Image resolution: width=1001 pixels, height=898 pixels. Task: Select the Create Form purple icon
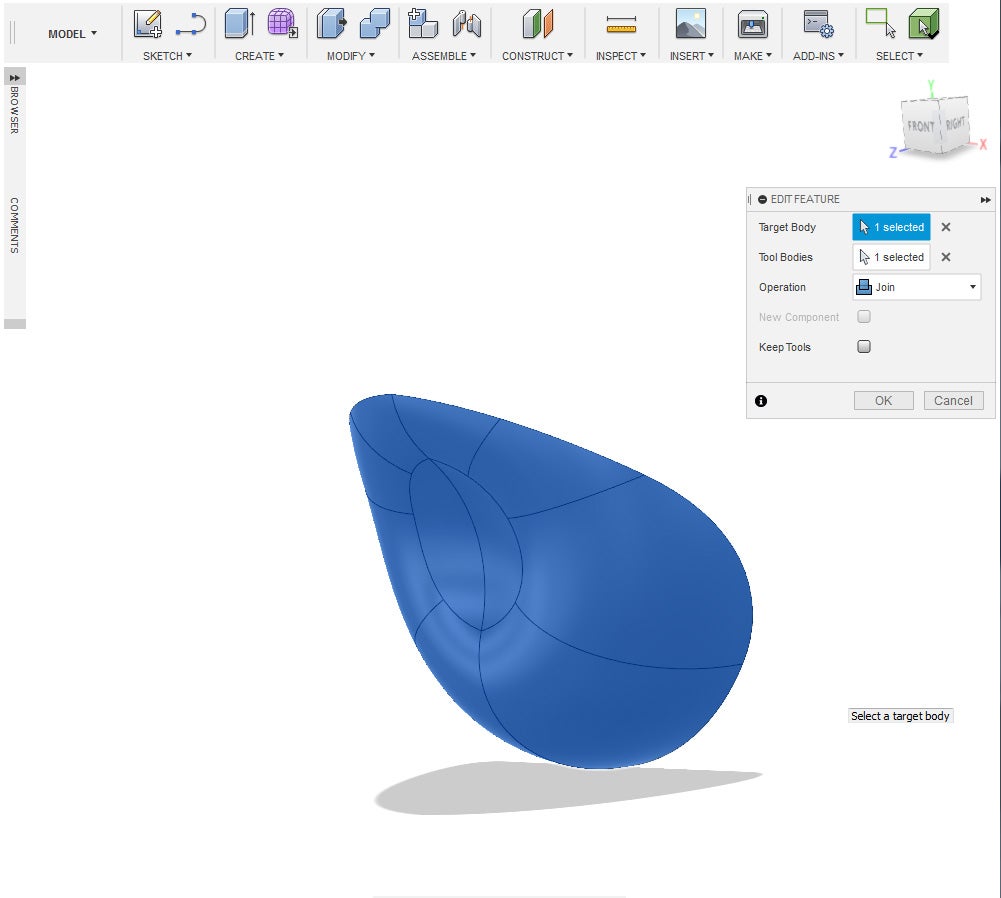[282, 24]
